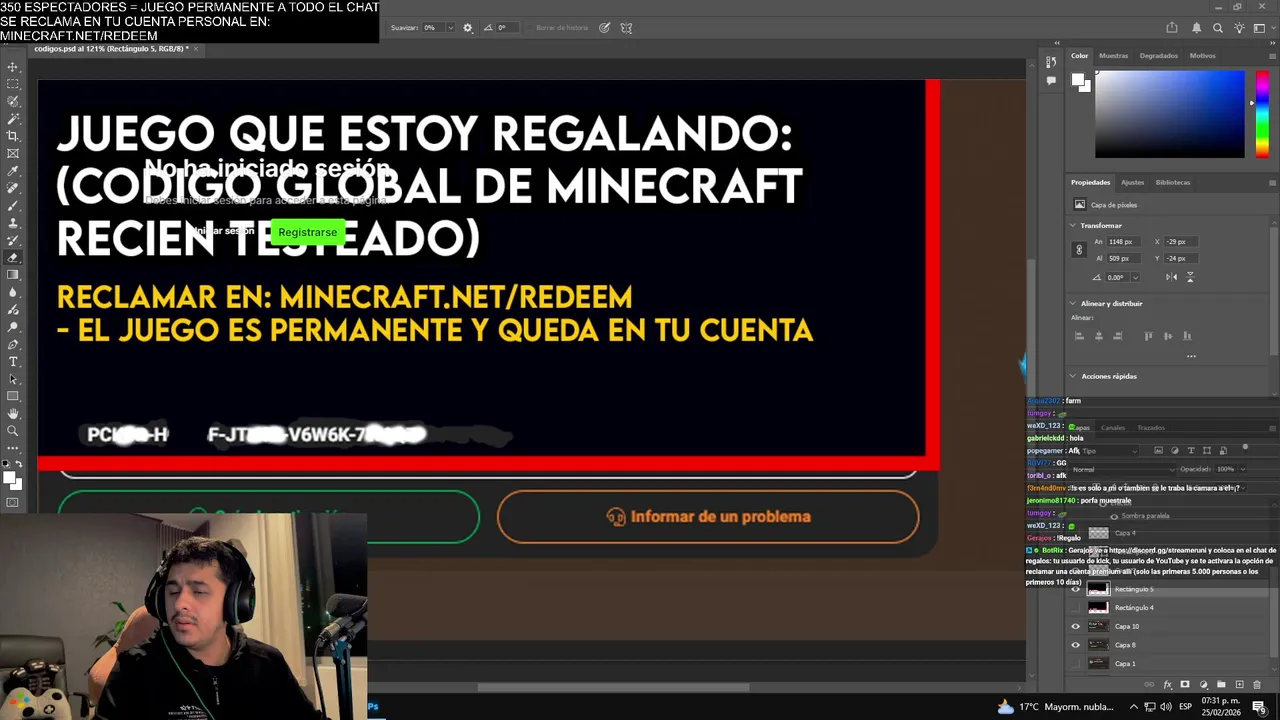Click the layer style fx icon

[1167, 685]
